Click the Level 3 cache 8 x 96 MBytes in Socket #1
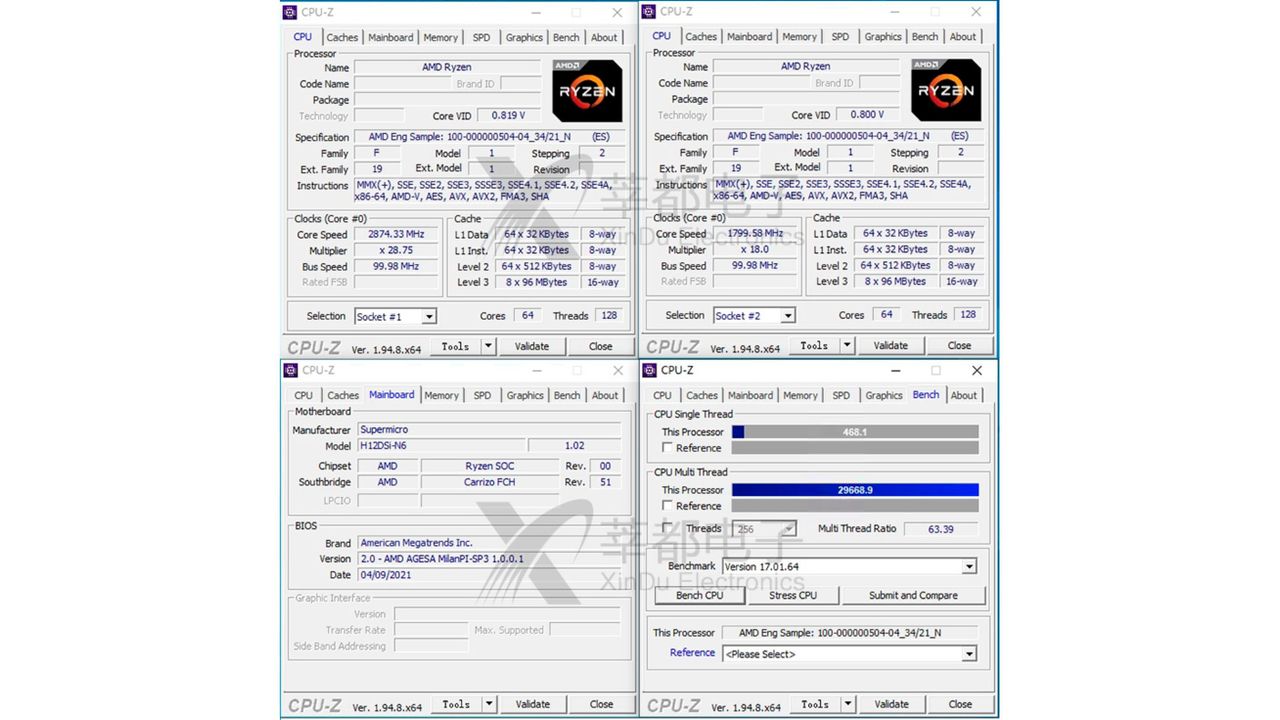 pyautogui.click(x=536, y=282)
